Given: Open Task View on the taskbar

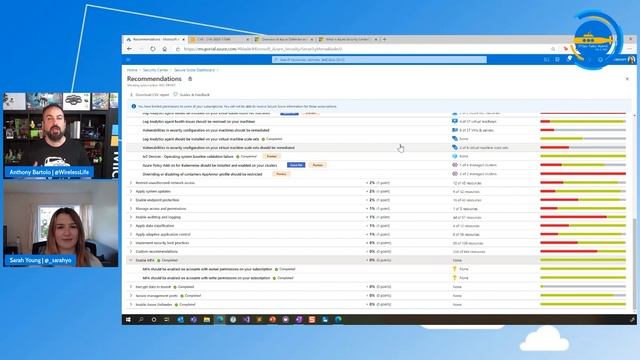Looking at the screenshot, I should (167, 320).
